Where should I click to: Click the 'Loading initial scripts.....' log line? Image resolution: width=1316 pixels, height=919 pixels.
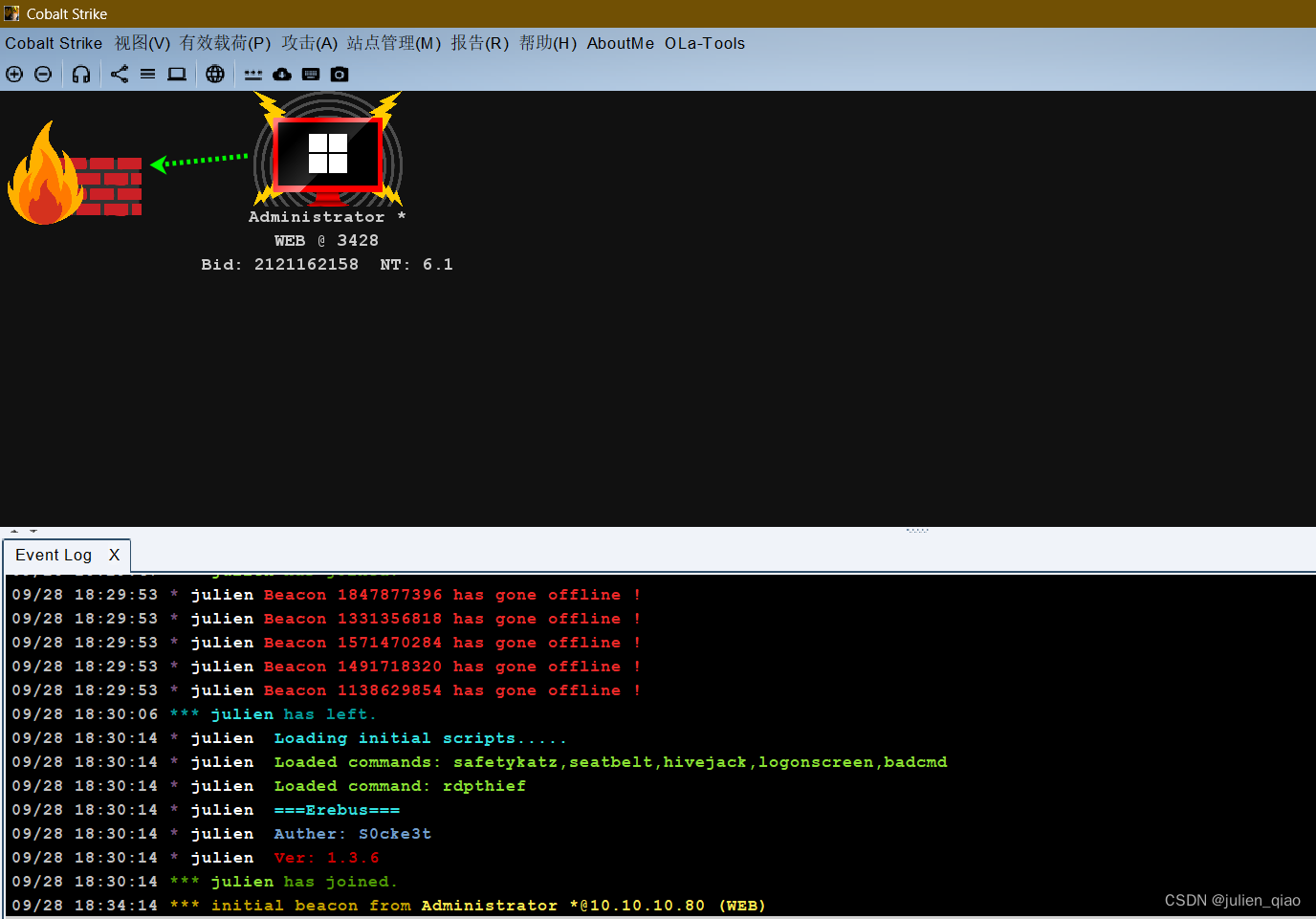tap(289, 738)
